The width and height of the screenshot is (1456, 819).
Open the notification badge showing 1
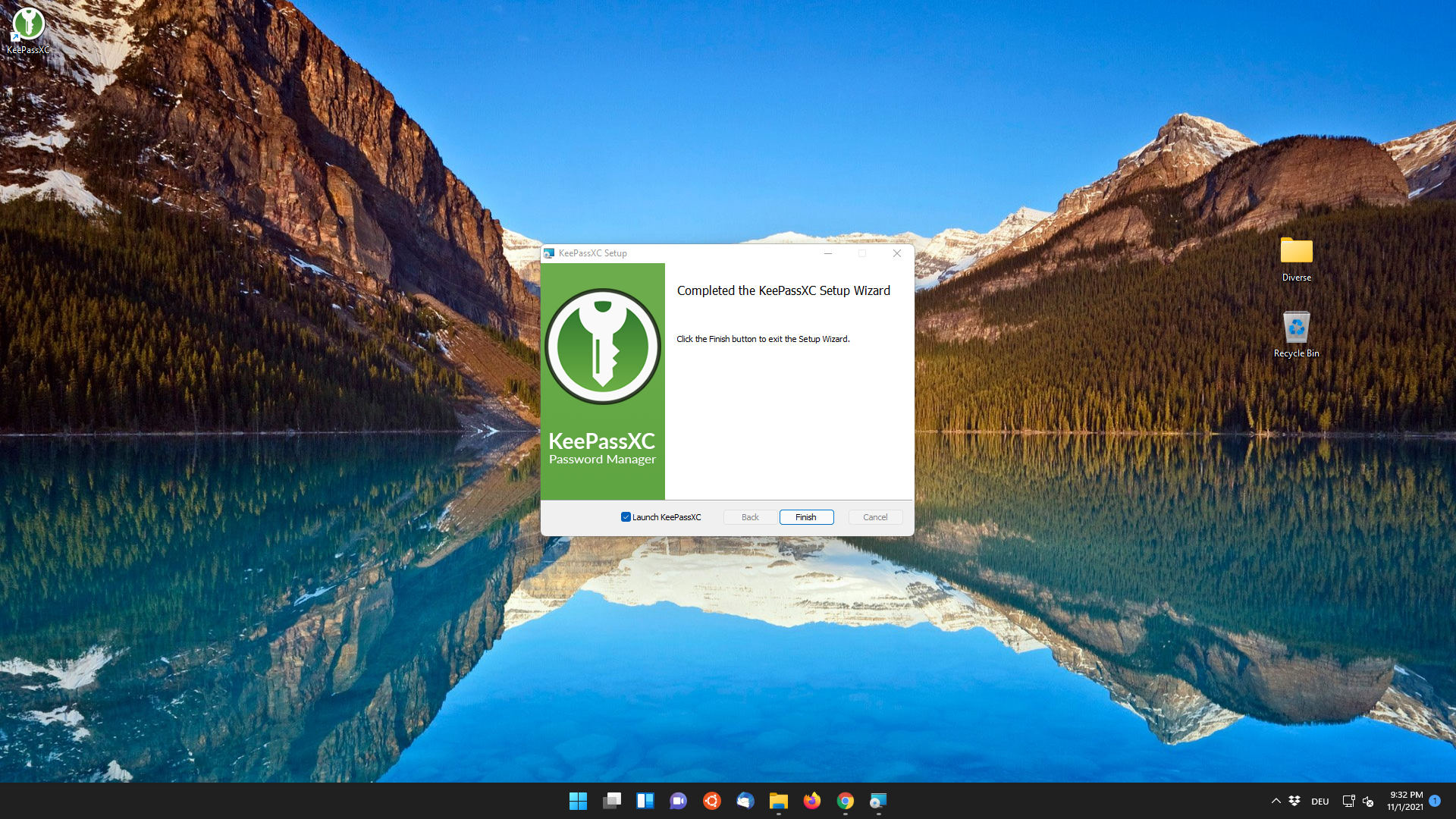(1435, 801)
